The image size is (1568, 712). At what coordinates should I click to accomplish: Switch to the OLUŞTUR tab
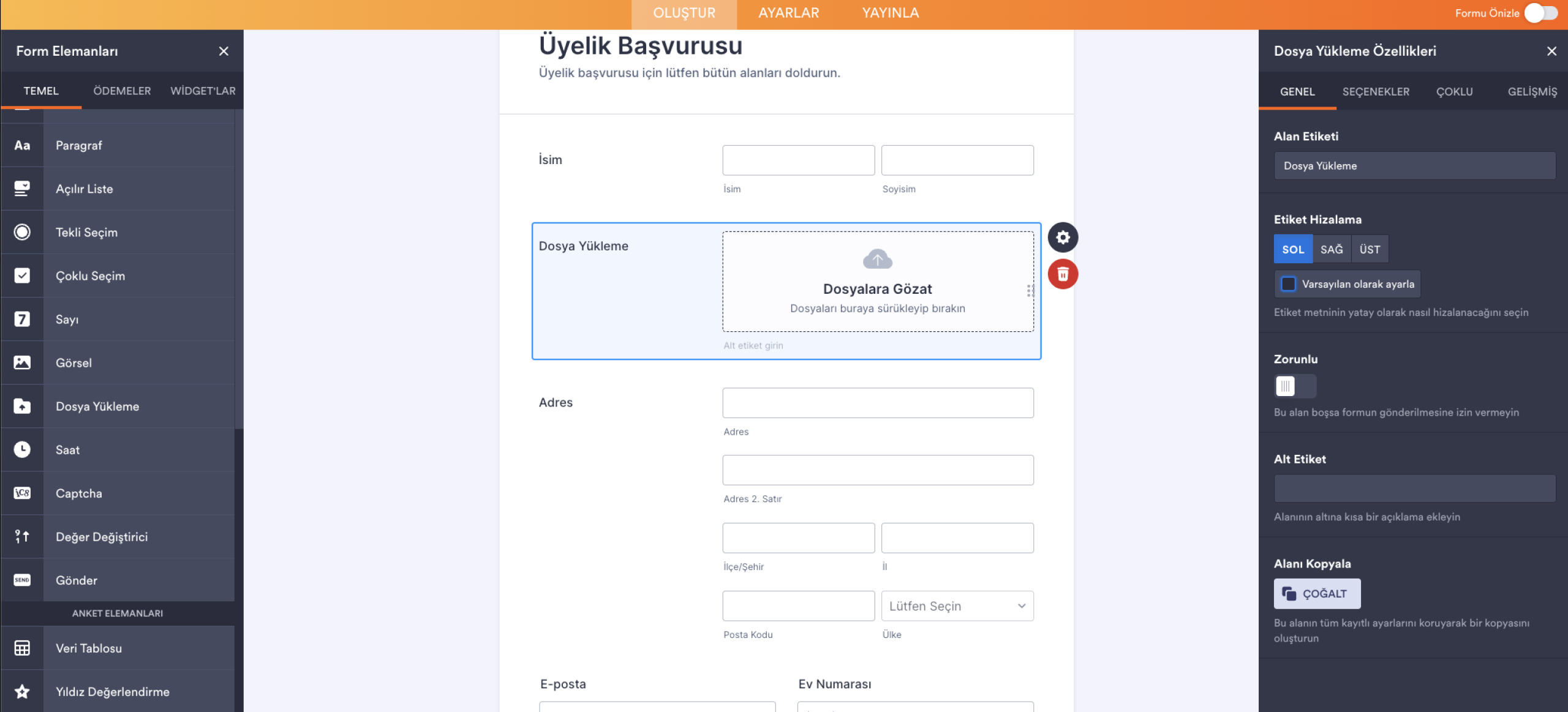tap(684, 13)
